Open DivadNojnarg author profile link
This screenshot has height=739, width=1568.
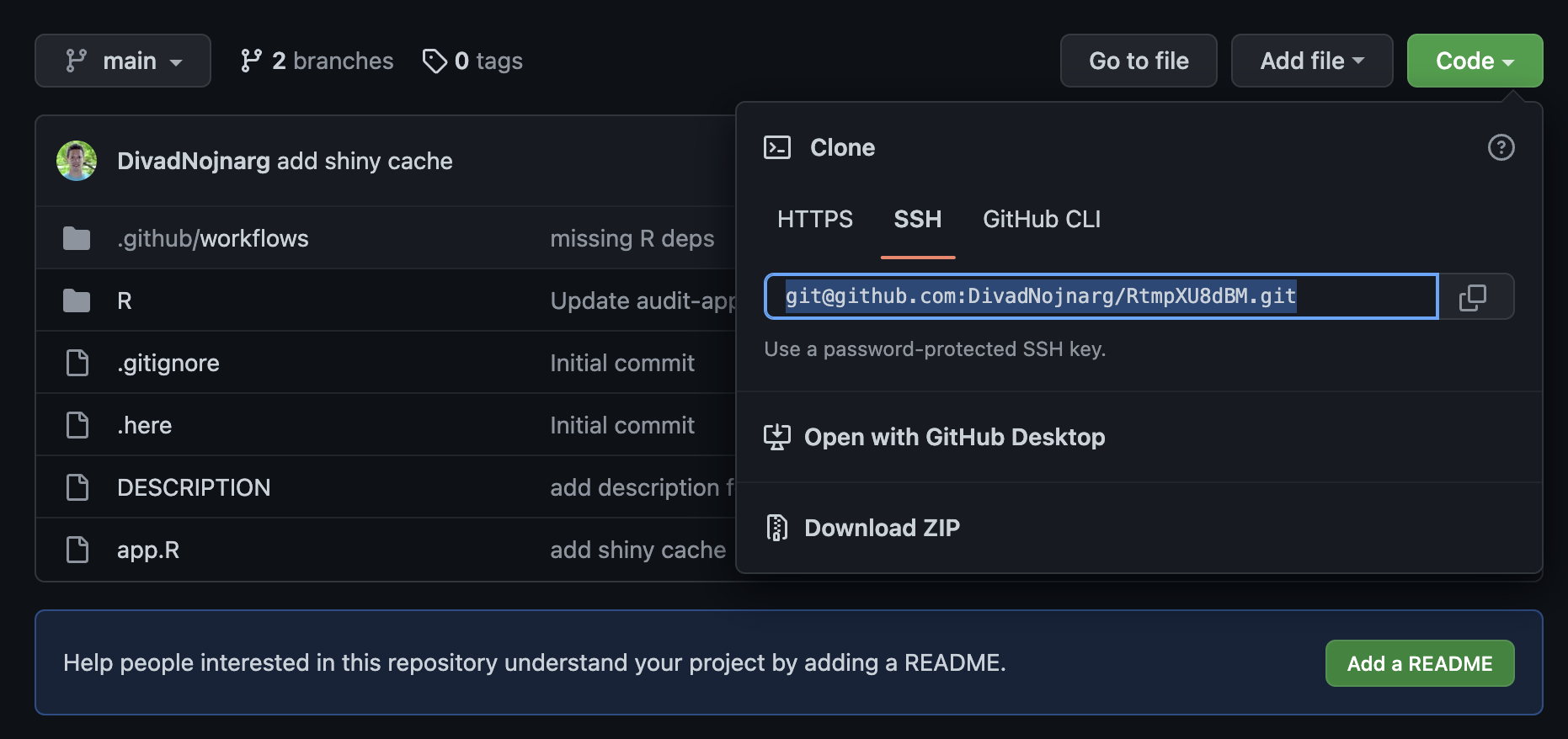coord(194,161)
